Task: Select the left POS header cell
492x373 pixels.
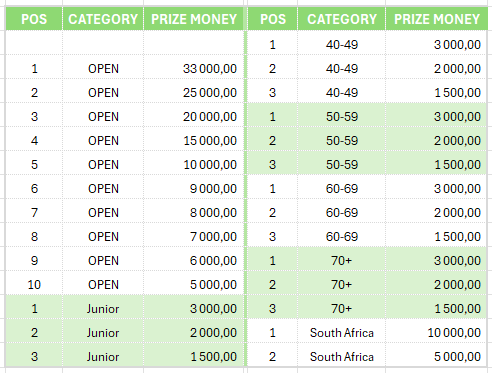Action: click(x=34, y=19)
